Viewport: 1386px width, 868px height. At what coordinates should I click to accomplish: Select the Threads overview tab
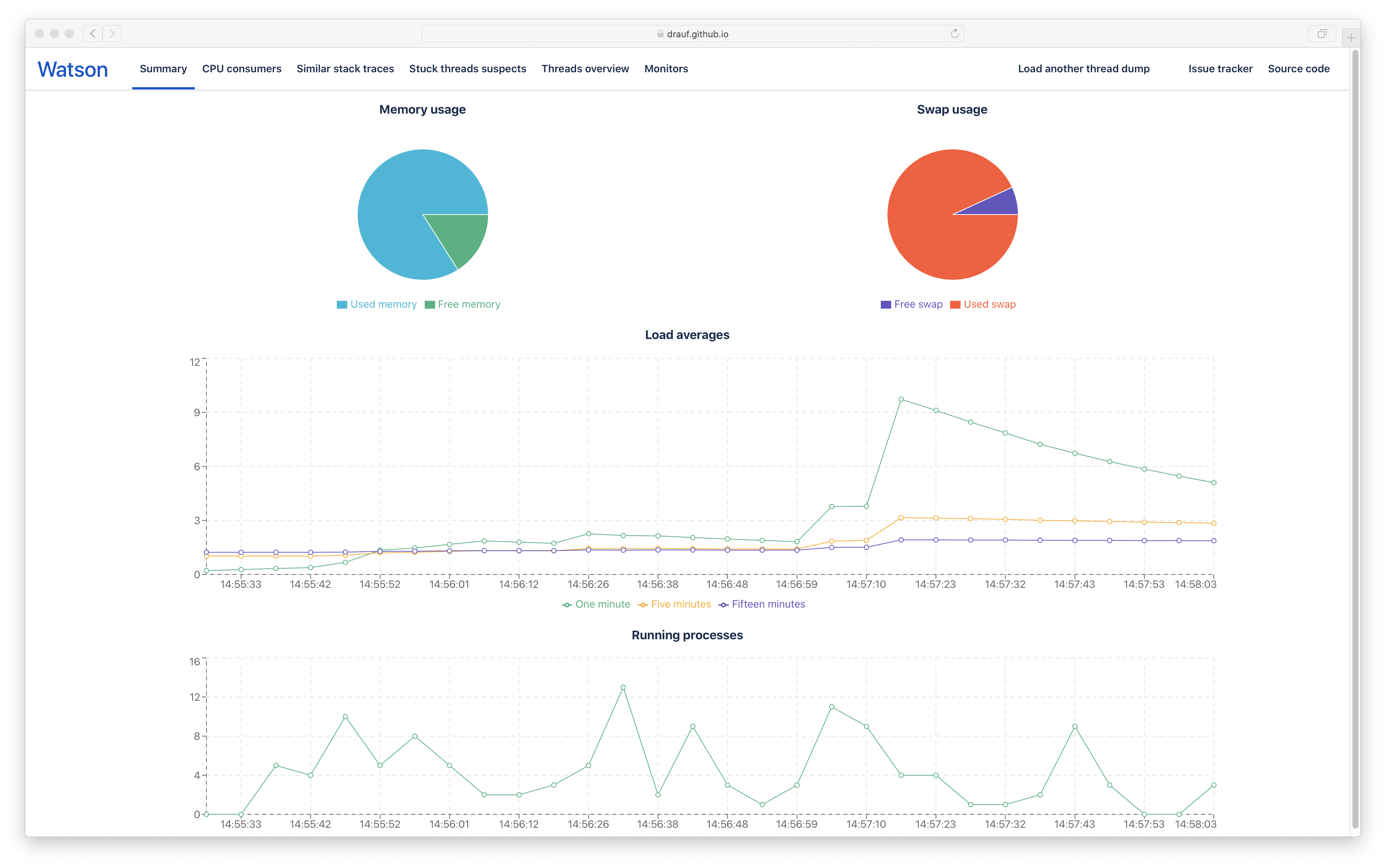tap(585, 69)
